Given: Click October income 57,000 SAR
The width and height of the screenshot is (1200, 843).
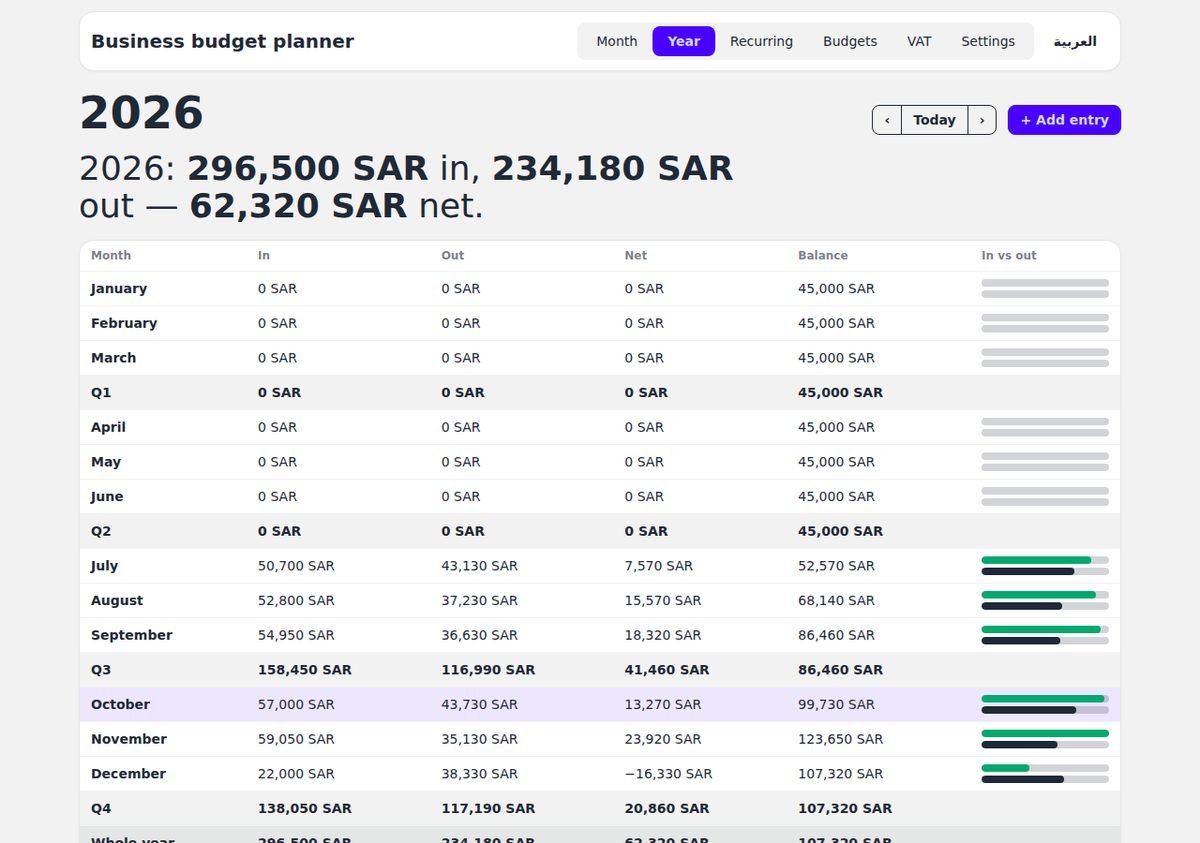Looking at the screenshot, I should coord(296,705).
